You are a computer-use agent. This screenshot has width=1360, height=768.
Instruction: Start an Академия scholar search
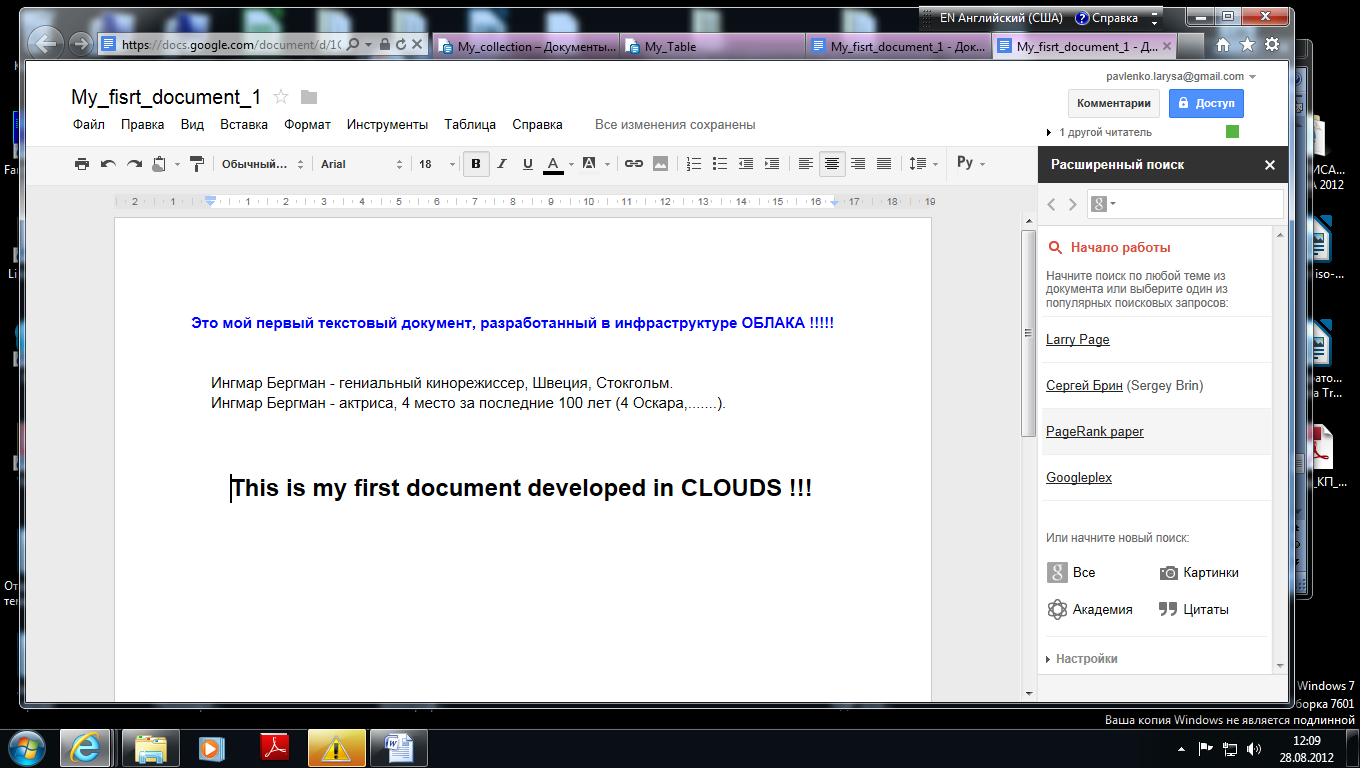(1090, 609)
